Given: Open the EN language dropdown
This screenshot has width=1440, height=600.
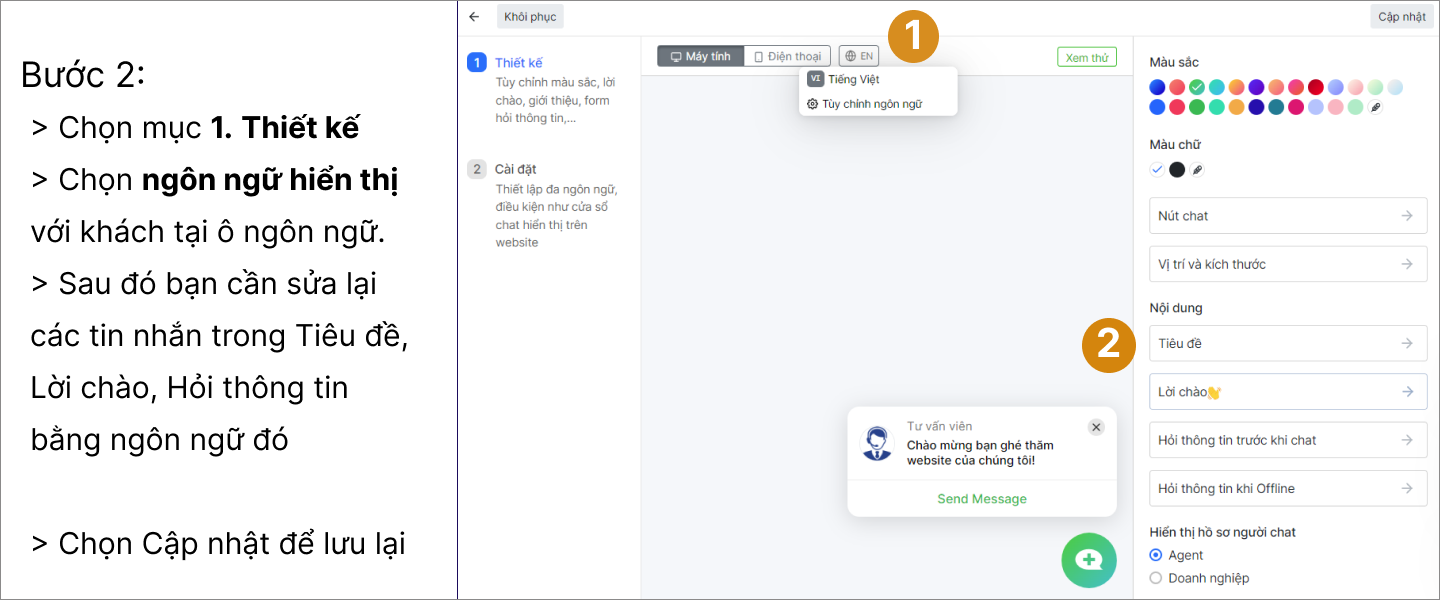Looking at the screenshot, I should 858,57.
